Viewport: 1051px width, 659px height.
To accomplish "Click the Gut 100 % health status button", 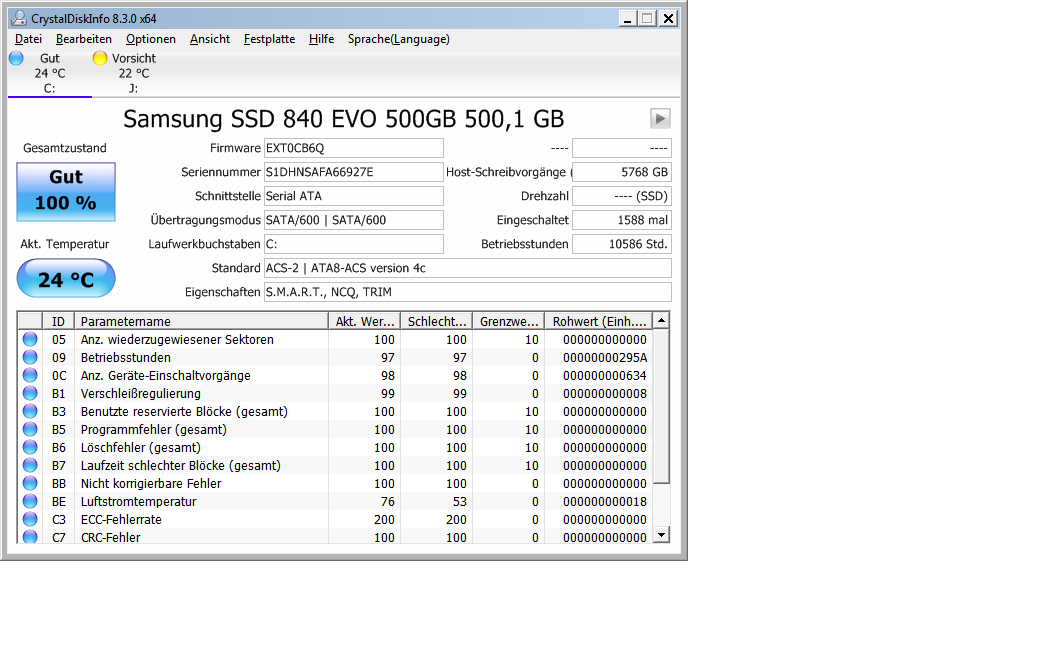I will (x=66, y=192).
